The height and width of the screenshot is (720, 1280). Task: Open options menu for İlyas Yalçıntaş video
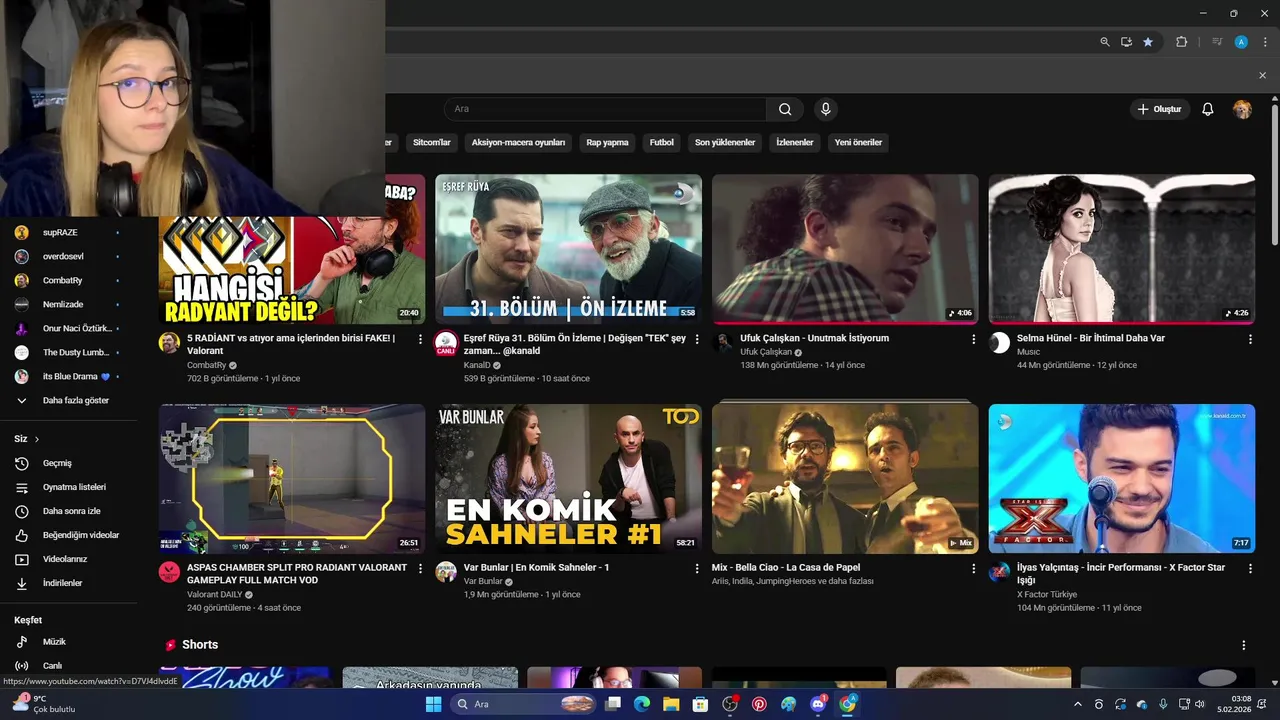[1250, 568]
